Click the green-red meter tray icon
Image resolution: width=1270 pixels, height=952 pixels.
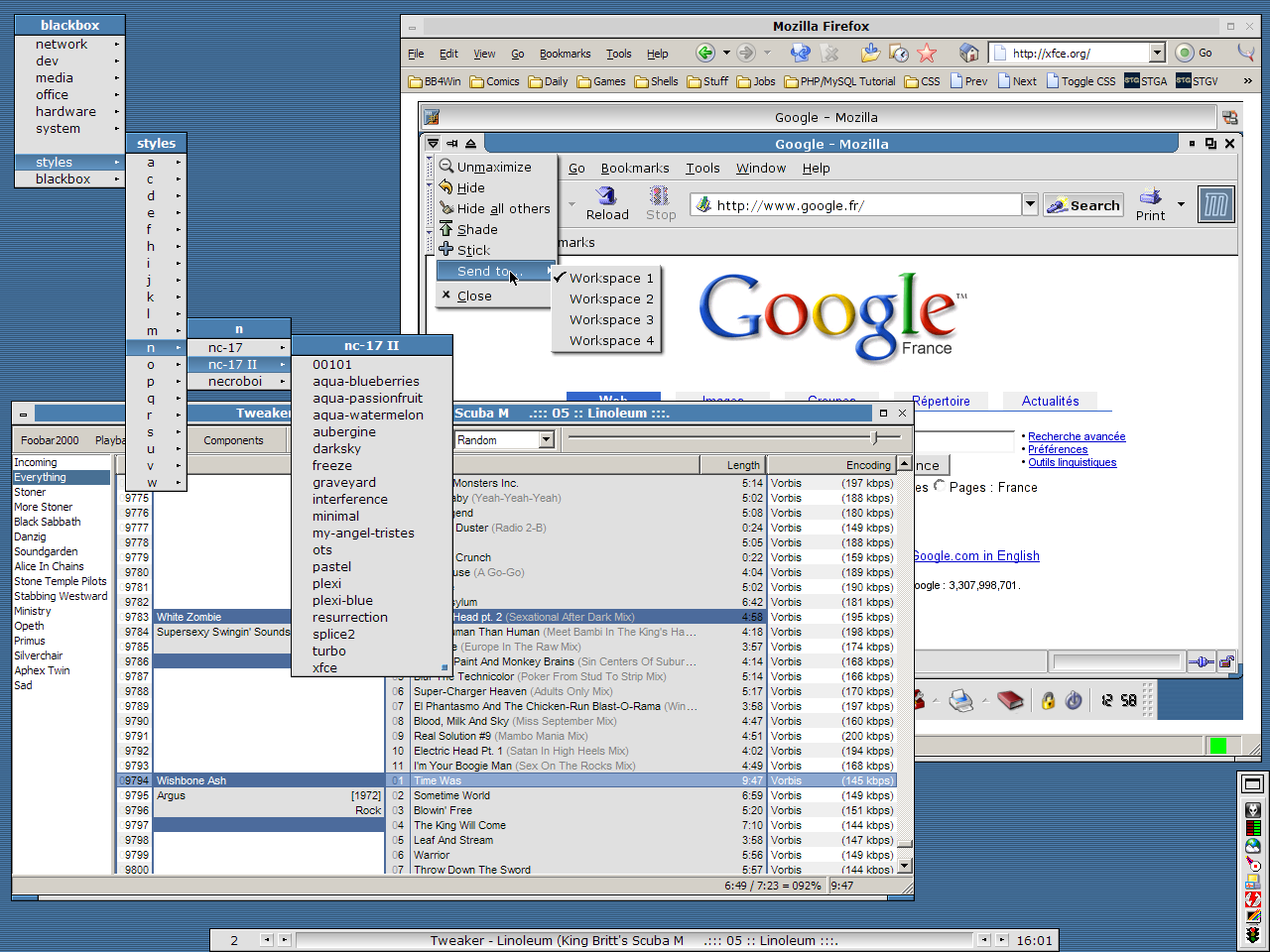(1253, 828)
